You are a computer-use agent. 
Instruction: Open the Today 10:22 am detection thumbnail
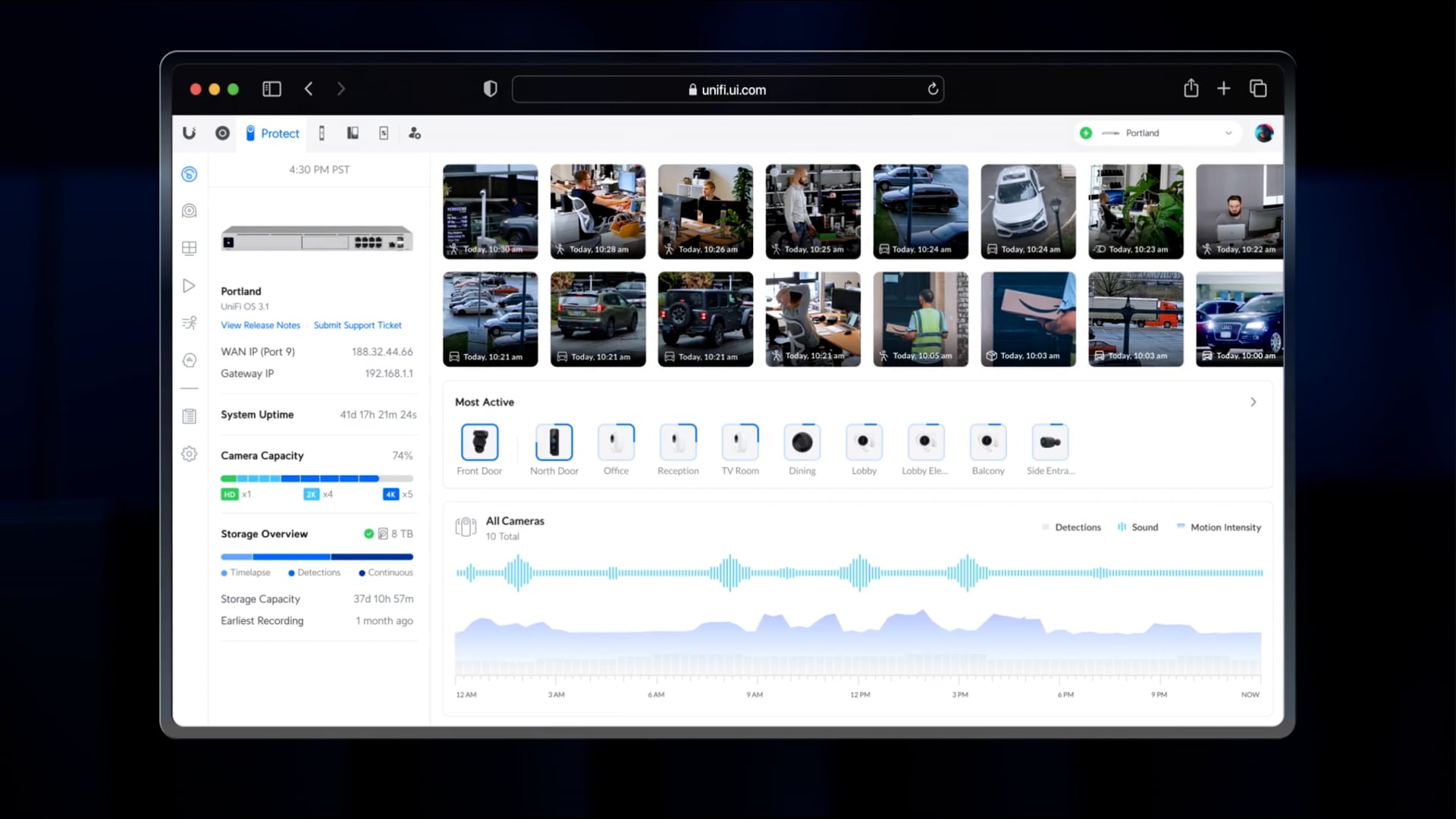(x=1240, y=212)
